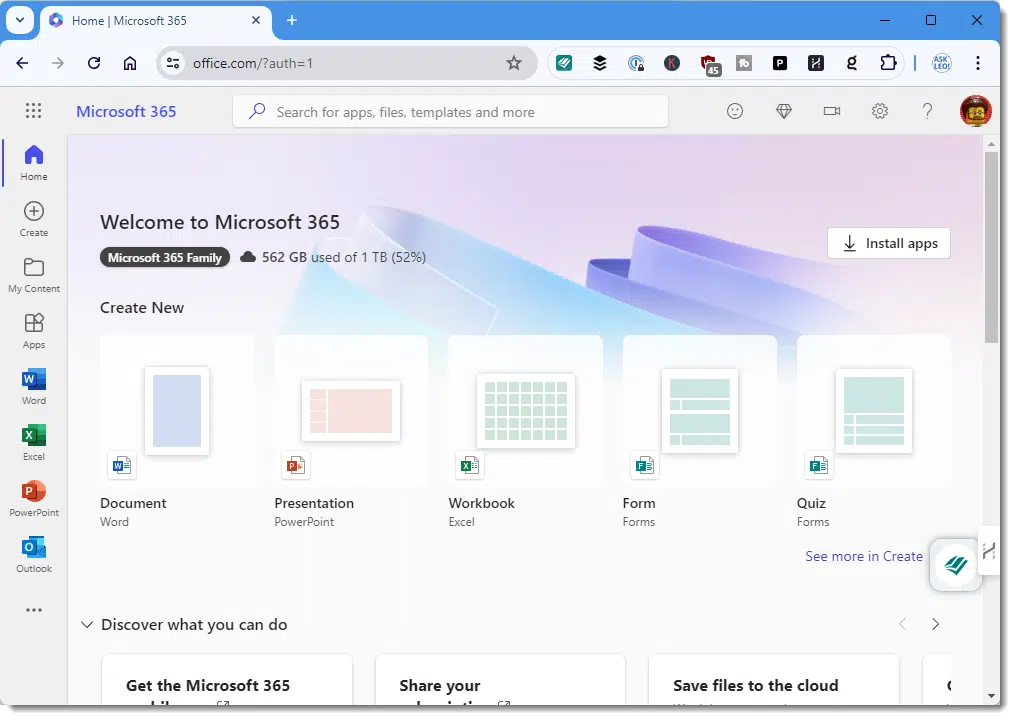Launch PowerPoint from the sidebar
Image resolution: width=1015 pixels, height=720 pixels.
click(x=34, y=499)
